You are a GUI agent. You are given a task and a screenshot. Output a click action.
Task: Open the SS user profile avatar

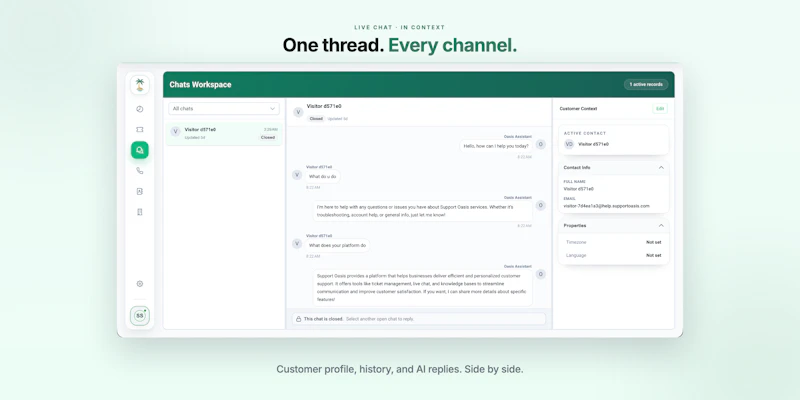(x=140, y=316)
